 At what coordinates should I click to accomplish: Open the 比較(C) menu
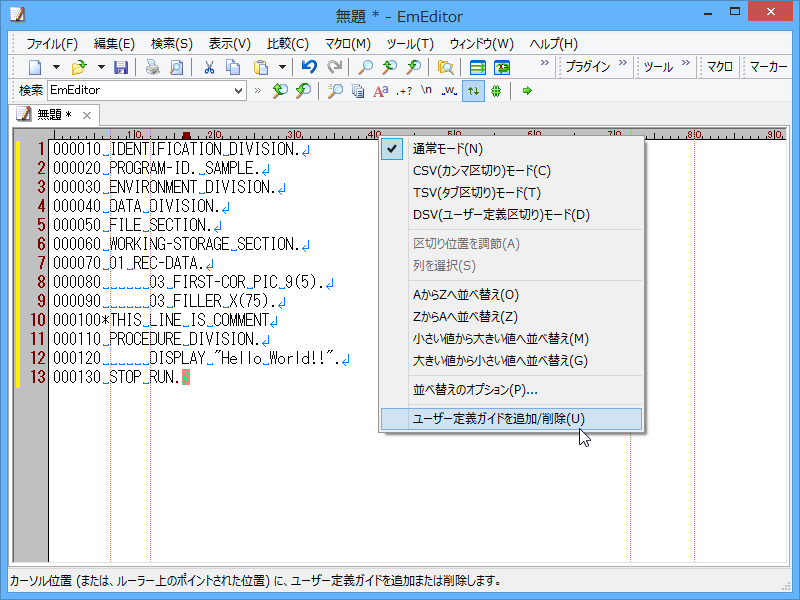pos(288,44)
